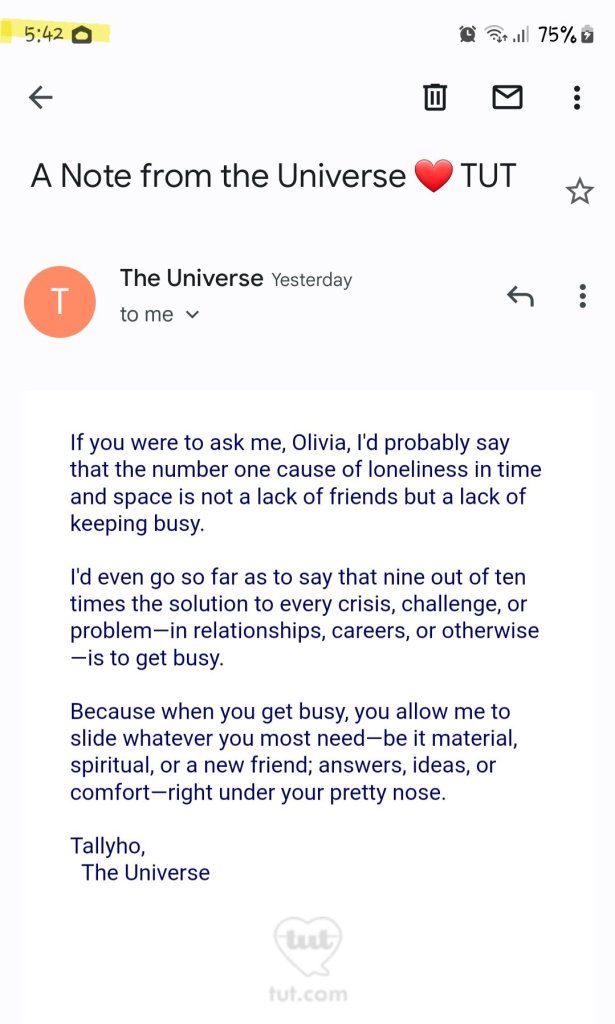Go back using the back arrow
The image size is (615, 1024).
(40, 97)
